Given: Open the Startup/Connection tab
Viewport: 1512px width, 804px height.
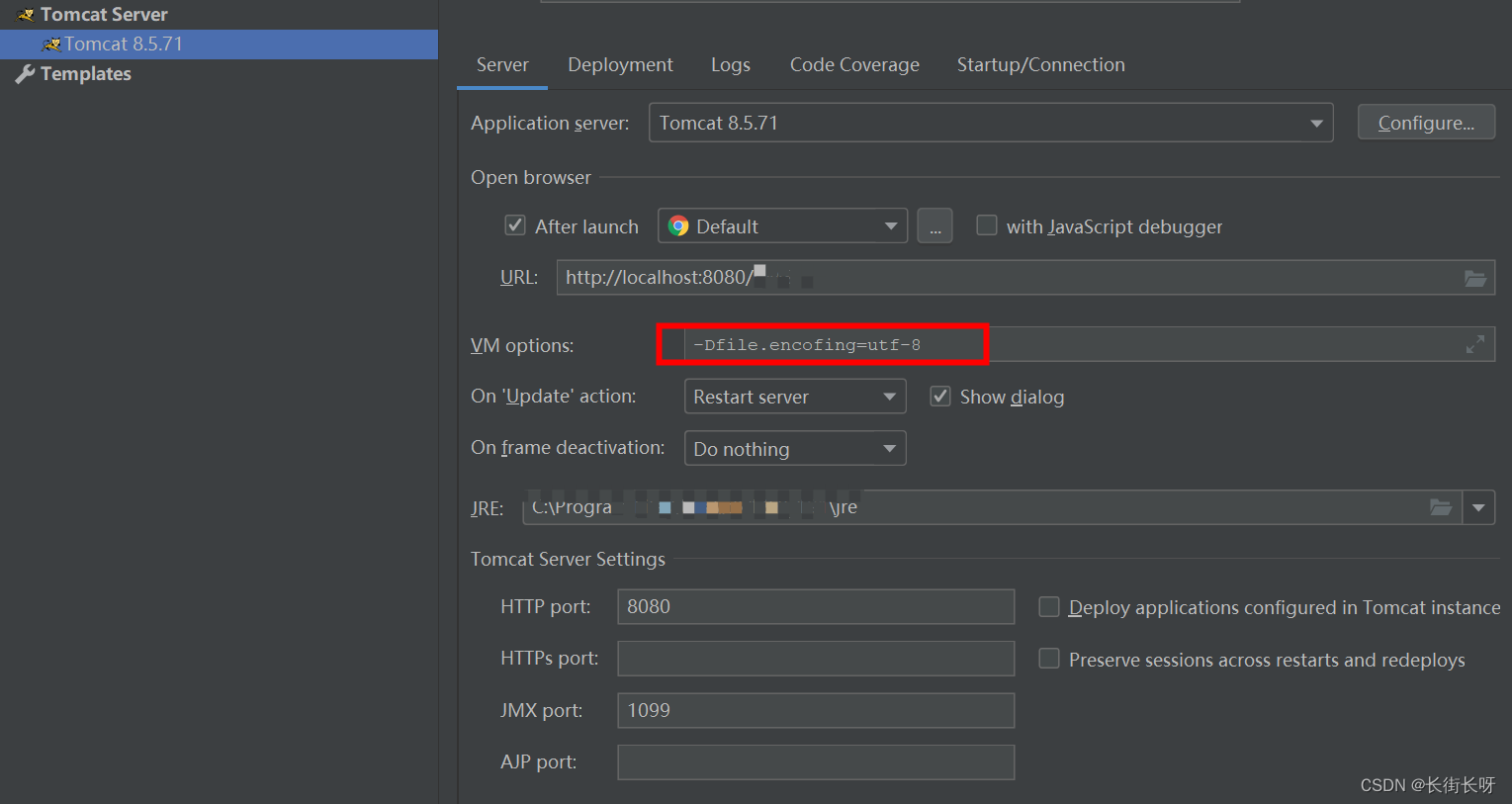Looking at the screenshot, I should click(x=1040, y=64).
